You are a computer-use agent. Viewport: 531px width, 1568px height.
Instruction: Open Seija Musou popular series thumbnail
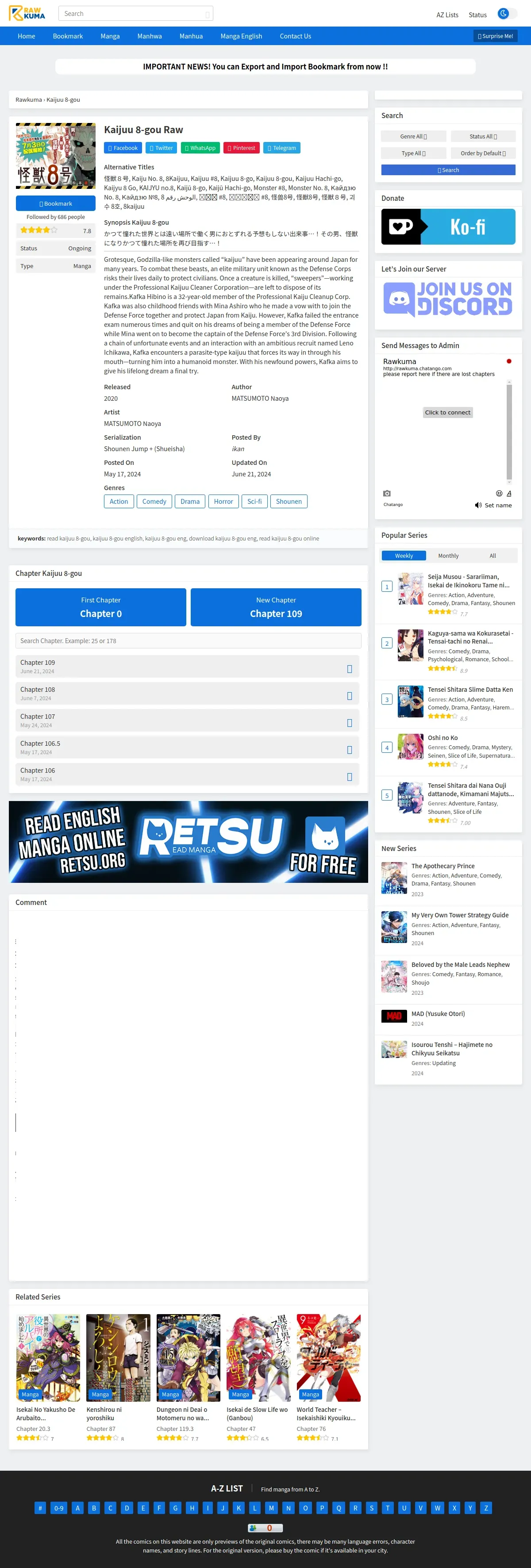click(411, 588)
